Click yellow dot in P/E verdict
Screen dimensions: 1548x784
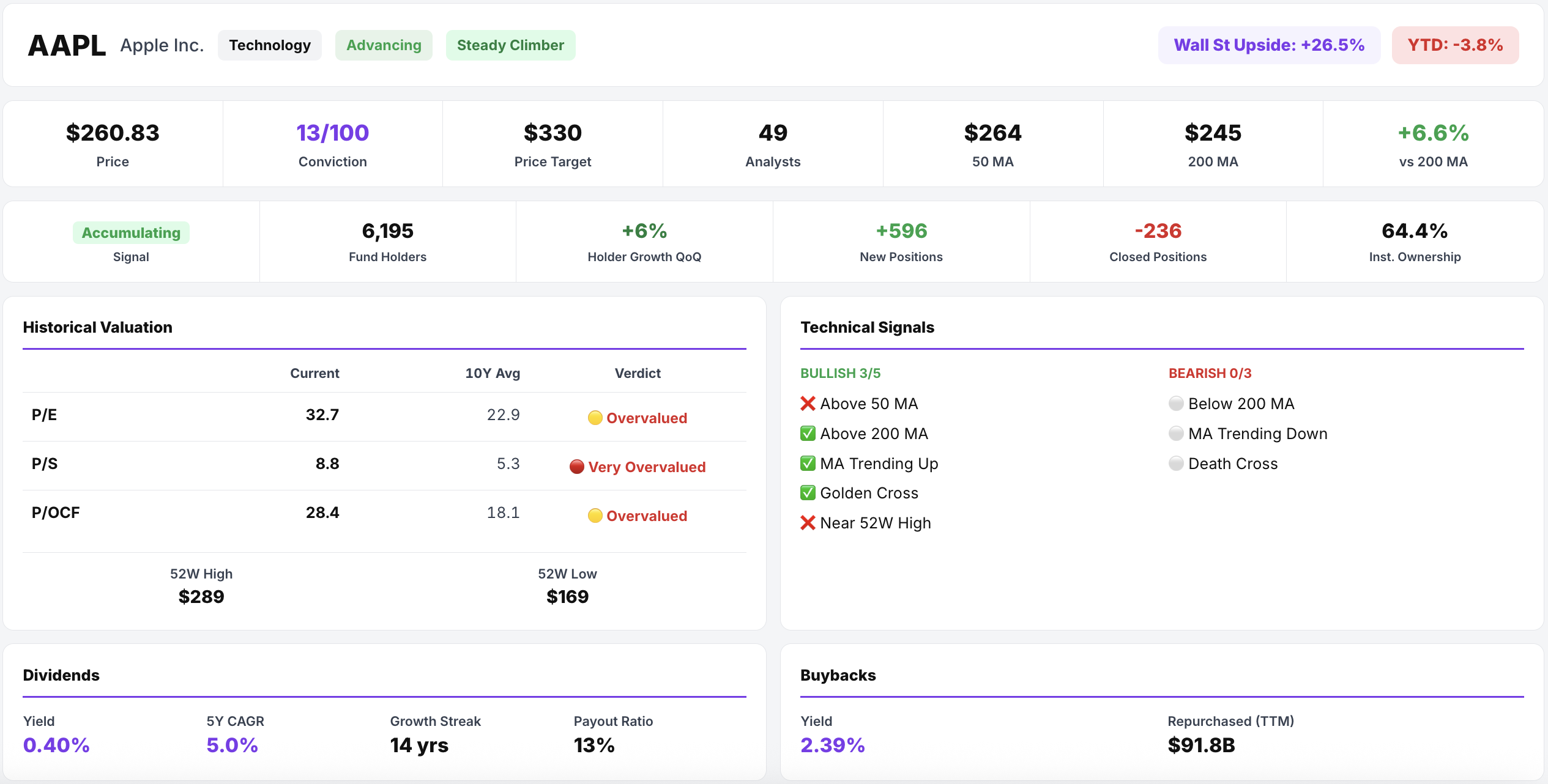point(595,418)
